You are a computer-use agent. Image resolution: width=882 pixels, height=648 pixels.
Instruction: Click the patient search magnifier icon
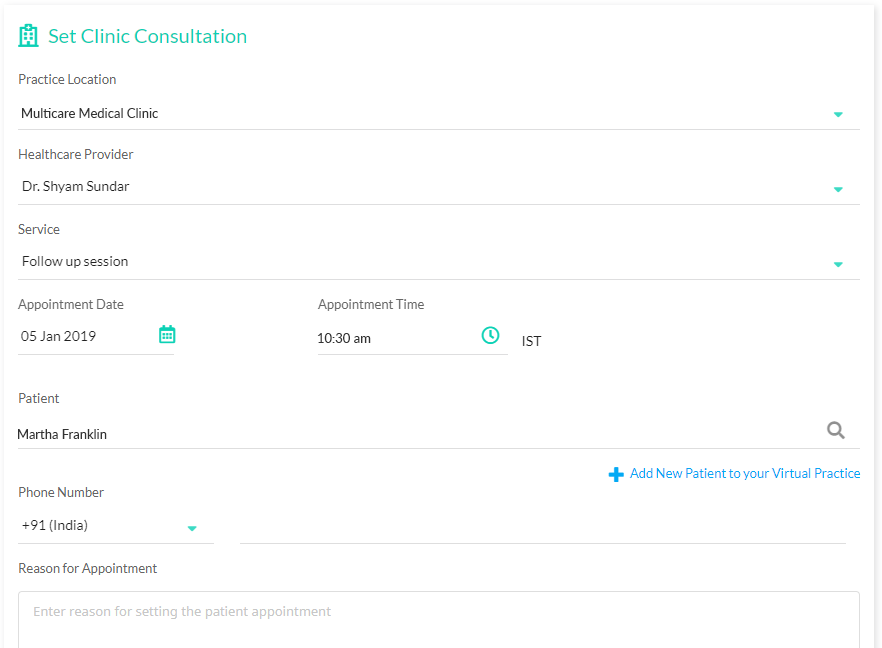[836, 430]
